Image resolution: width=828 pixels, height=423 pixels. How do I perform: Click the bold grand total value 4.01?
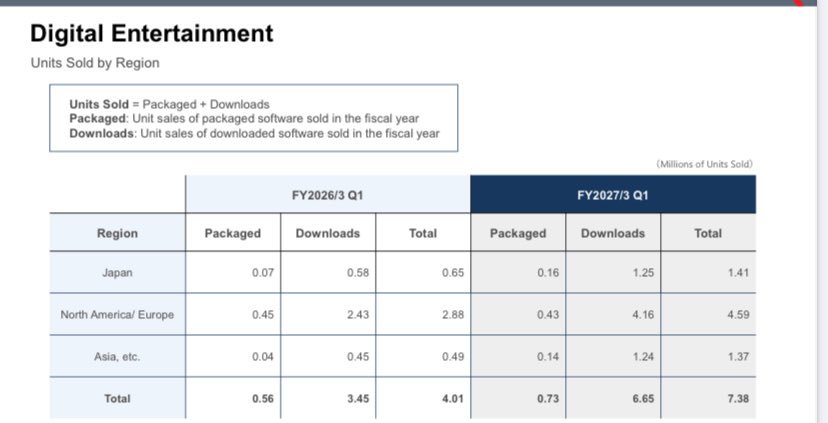453,399
